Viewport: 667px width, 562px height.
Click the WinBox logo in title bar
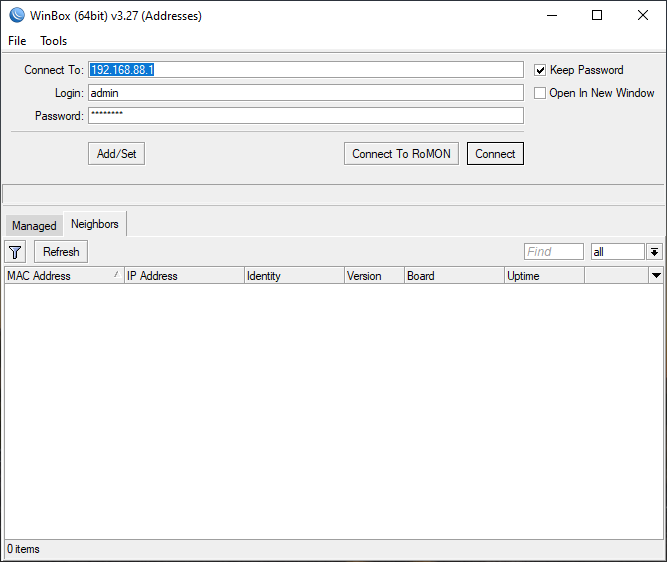pos(17,15)
